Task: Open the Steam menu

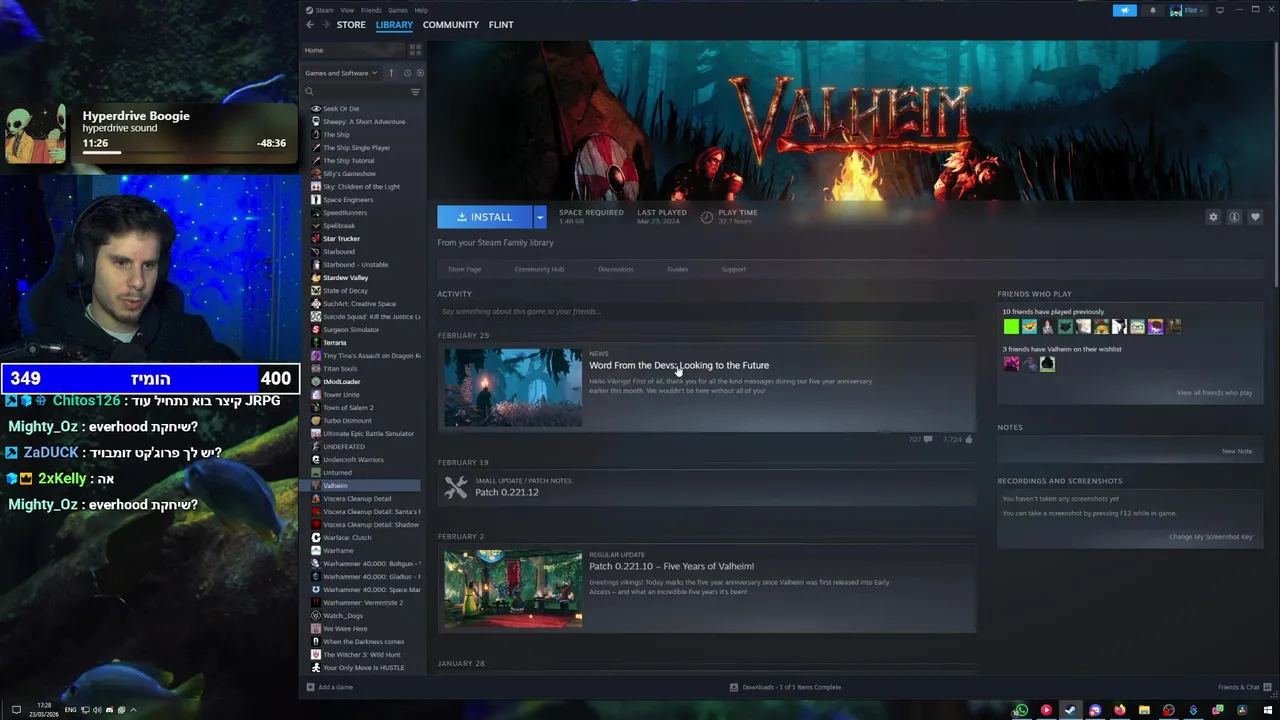Action: pos(324,10)
